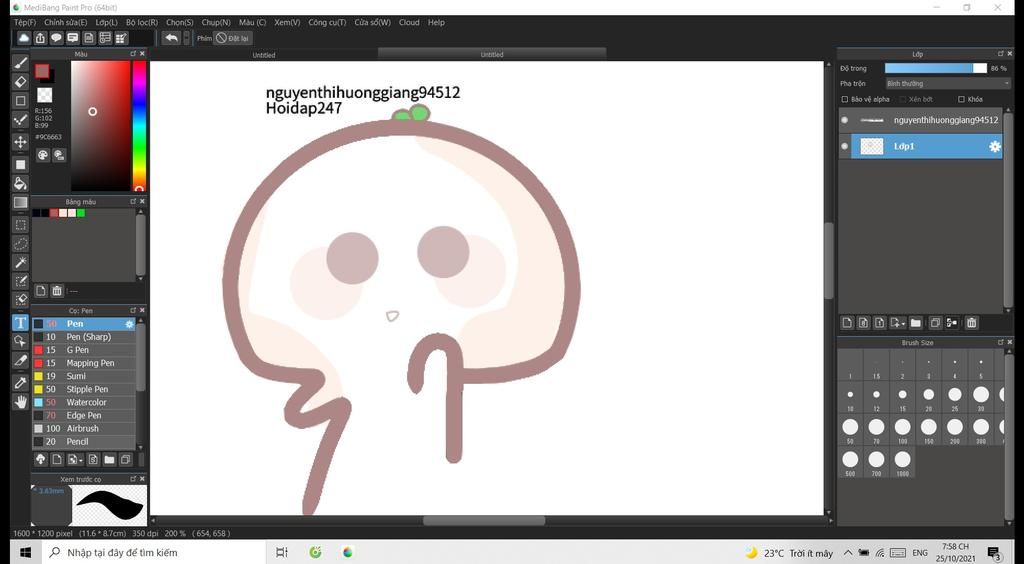This screenshot has width=1024, height=564.
Task: Open the color palette wheel icon
Action: 42,155
